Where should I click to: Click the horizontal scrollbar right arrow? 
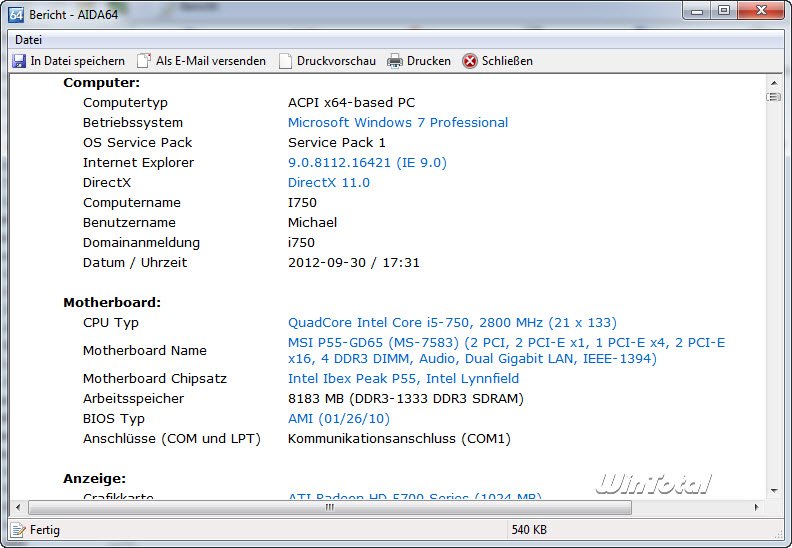[756, 507]
